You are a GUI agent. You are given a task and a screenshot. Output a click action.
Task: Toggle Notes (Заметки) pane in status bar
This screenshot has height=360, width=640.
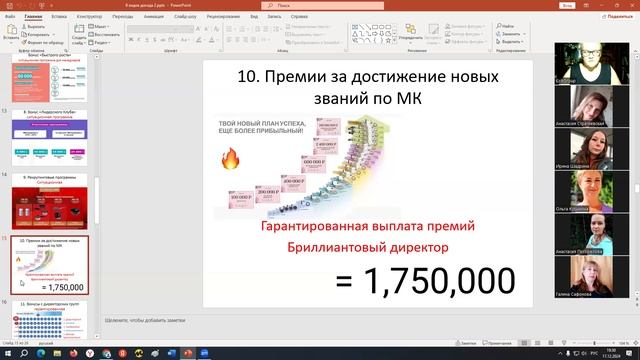(466, 343)
